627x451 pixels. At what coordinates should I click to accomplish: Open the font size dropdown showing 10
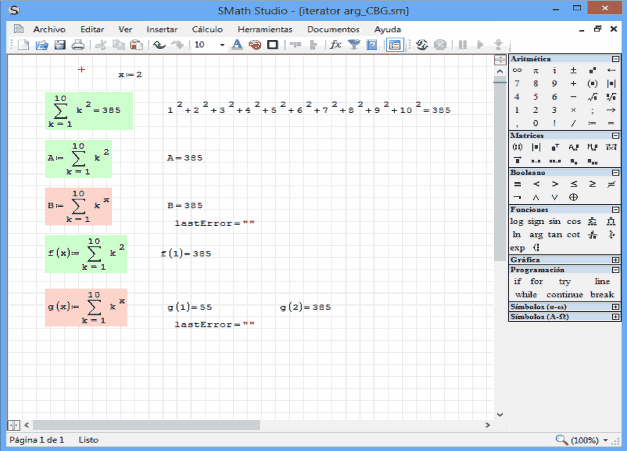tap(221, 45)
